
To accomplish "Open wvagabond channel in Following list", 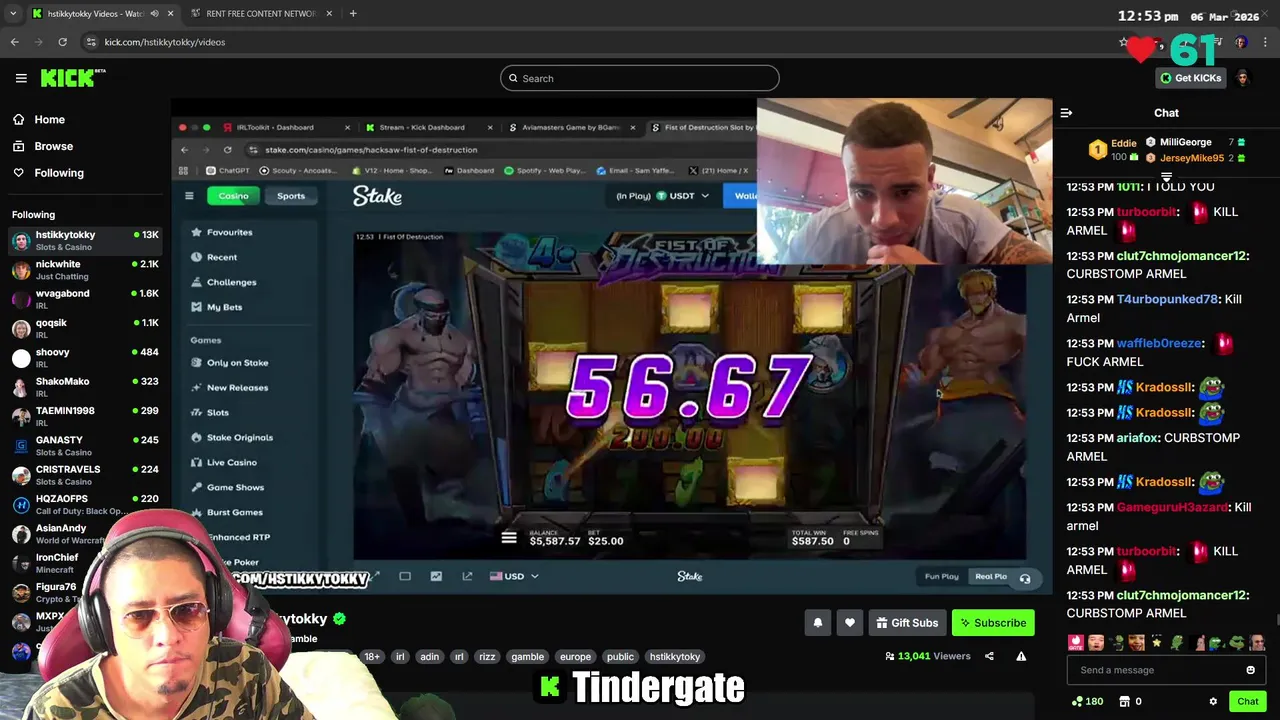I will click(x=86, y=299).
